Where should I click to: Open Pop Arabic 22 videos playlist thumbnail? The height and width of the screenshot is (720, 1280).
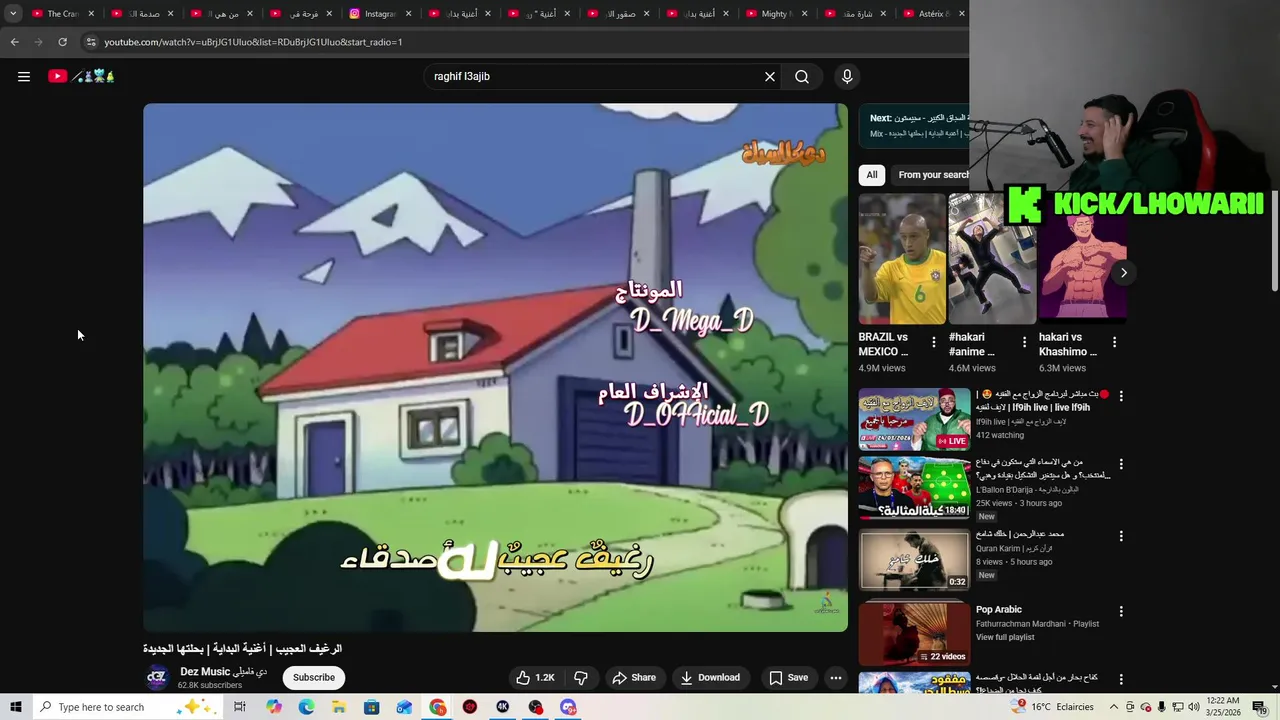[x=914, y=633]
